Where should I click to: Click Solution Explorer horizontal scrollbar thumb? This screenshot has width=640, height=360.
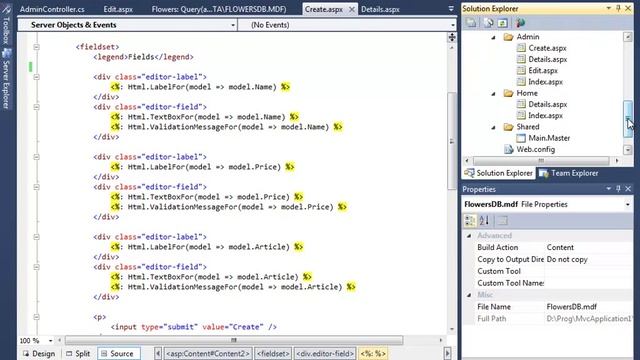click(x=541, y=161)
